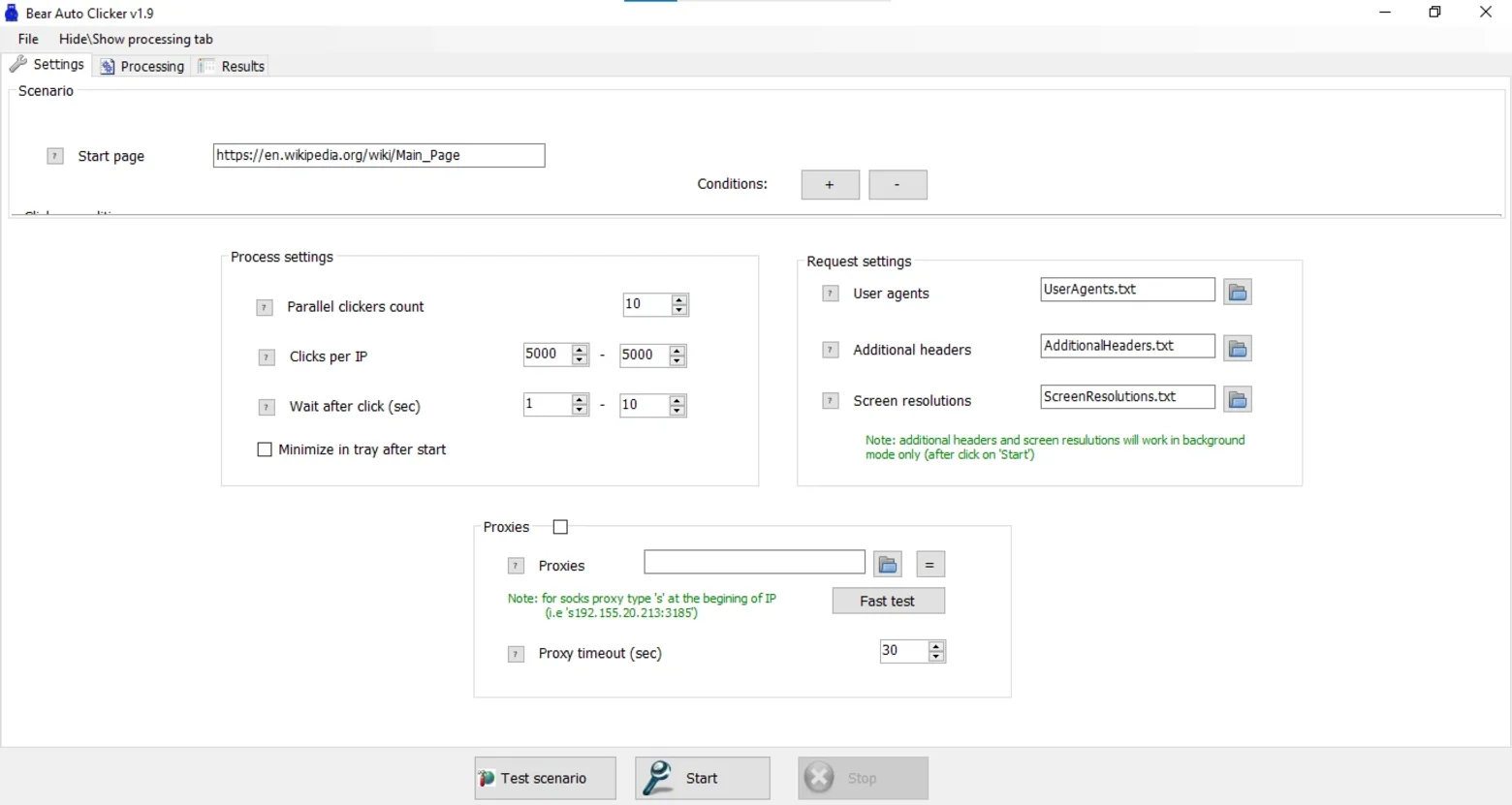Add a condition with plus button
The image size is (1512, 805).
coord(831,185)
